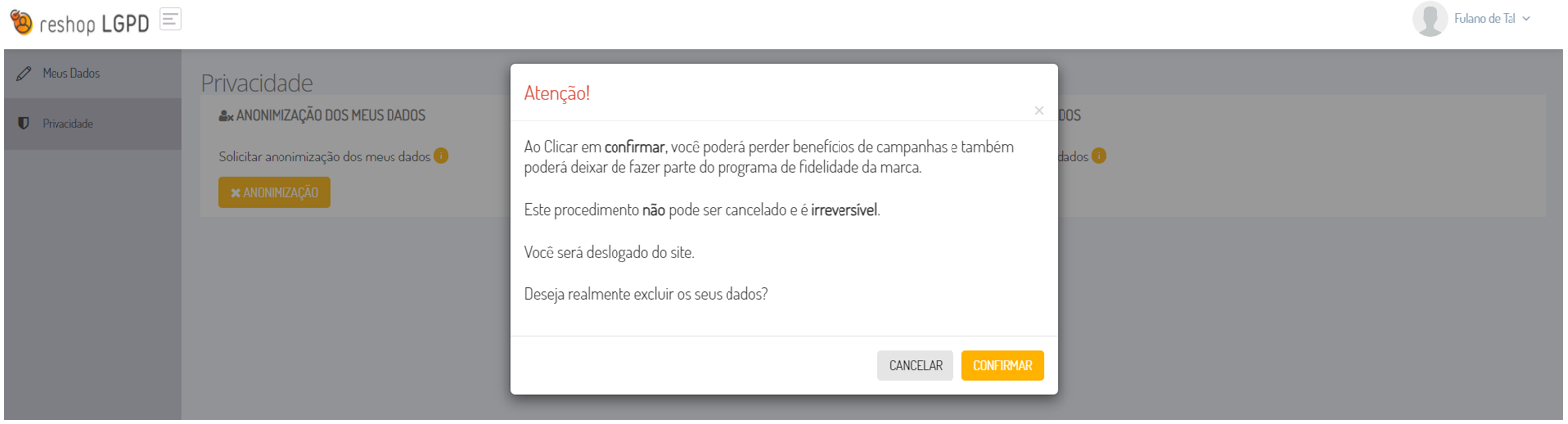The image size is (1568, 424).
Task: Click the 'Deseja realmente excluir os seus dados?' text
Action: point(646,294)
